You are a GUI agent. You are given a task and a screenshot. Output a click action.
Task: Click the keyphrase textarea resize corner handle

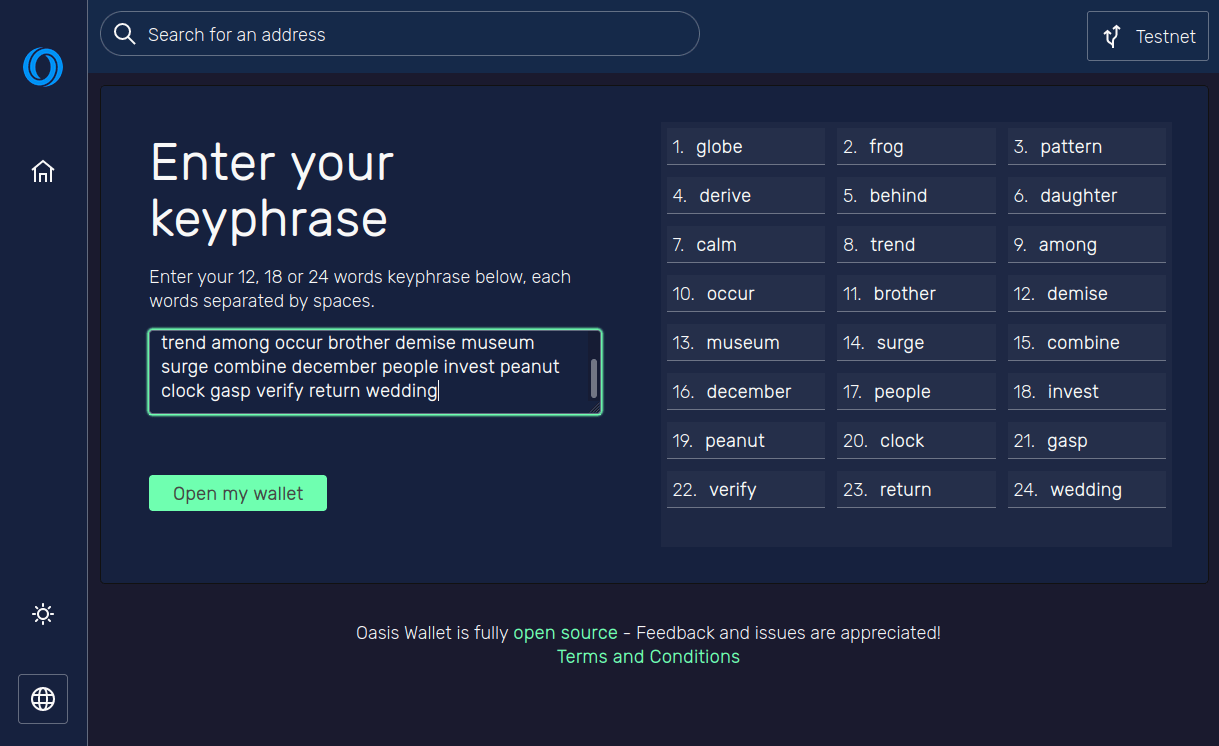tap(595, 408)
